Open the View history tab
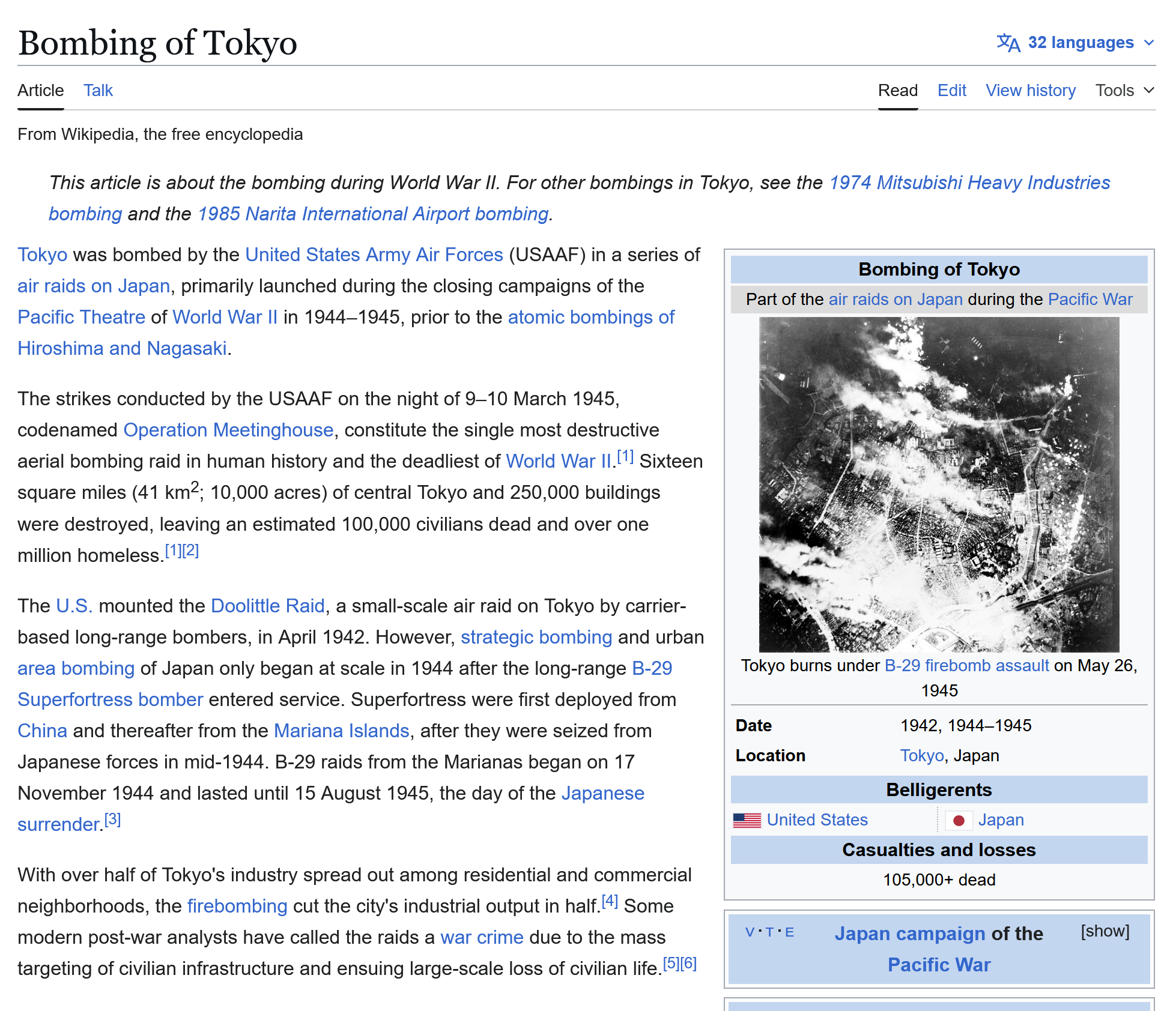 click(1030, 91)
